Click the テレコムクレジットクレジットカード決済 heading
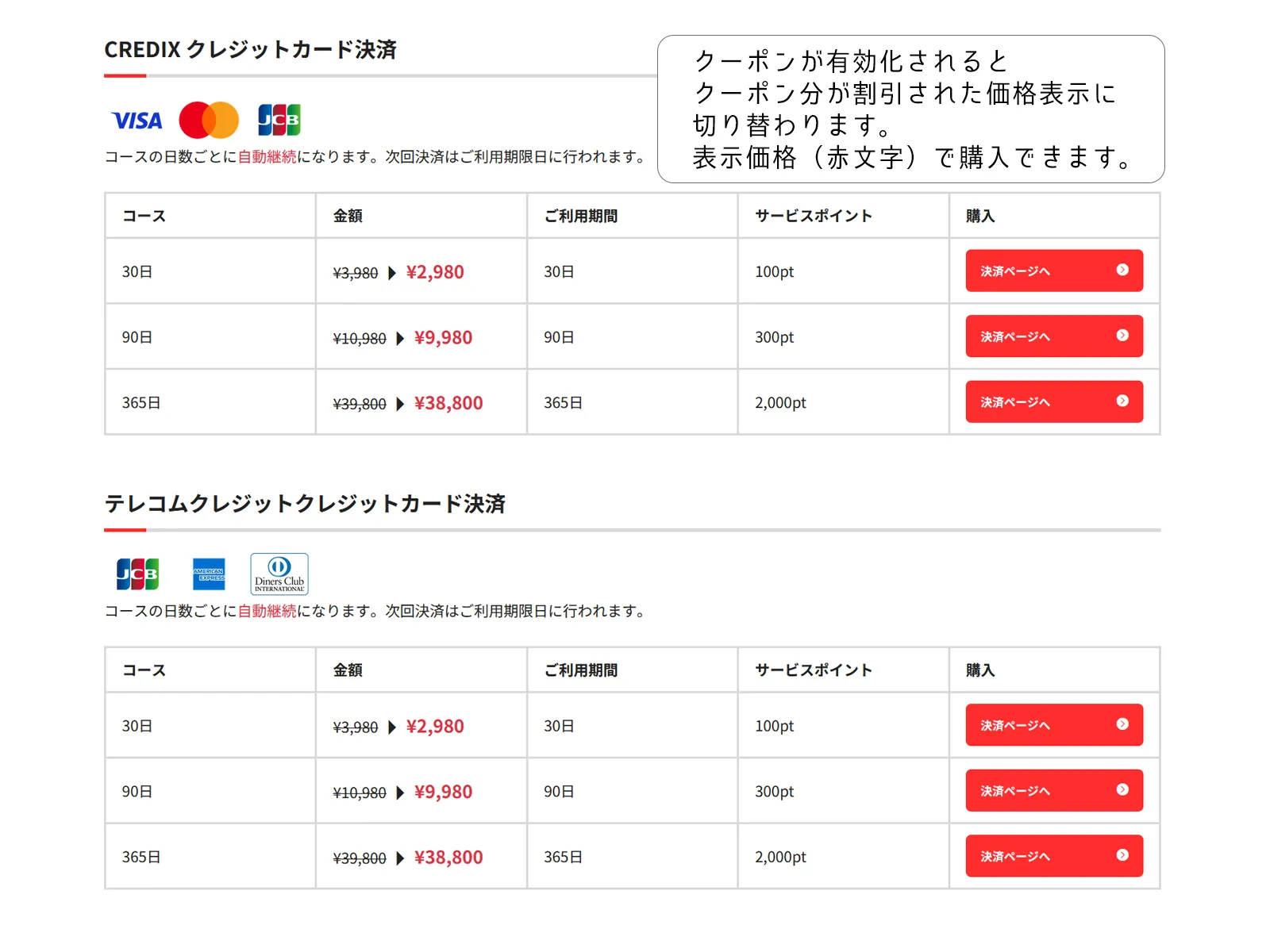This screenshot has width=1270, height=952. (x=305, y=505)
